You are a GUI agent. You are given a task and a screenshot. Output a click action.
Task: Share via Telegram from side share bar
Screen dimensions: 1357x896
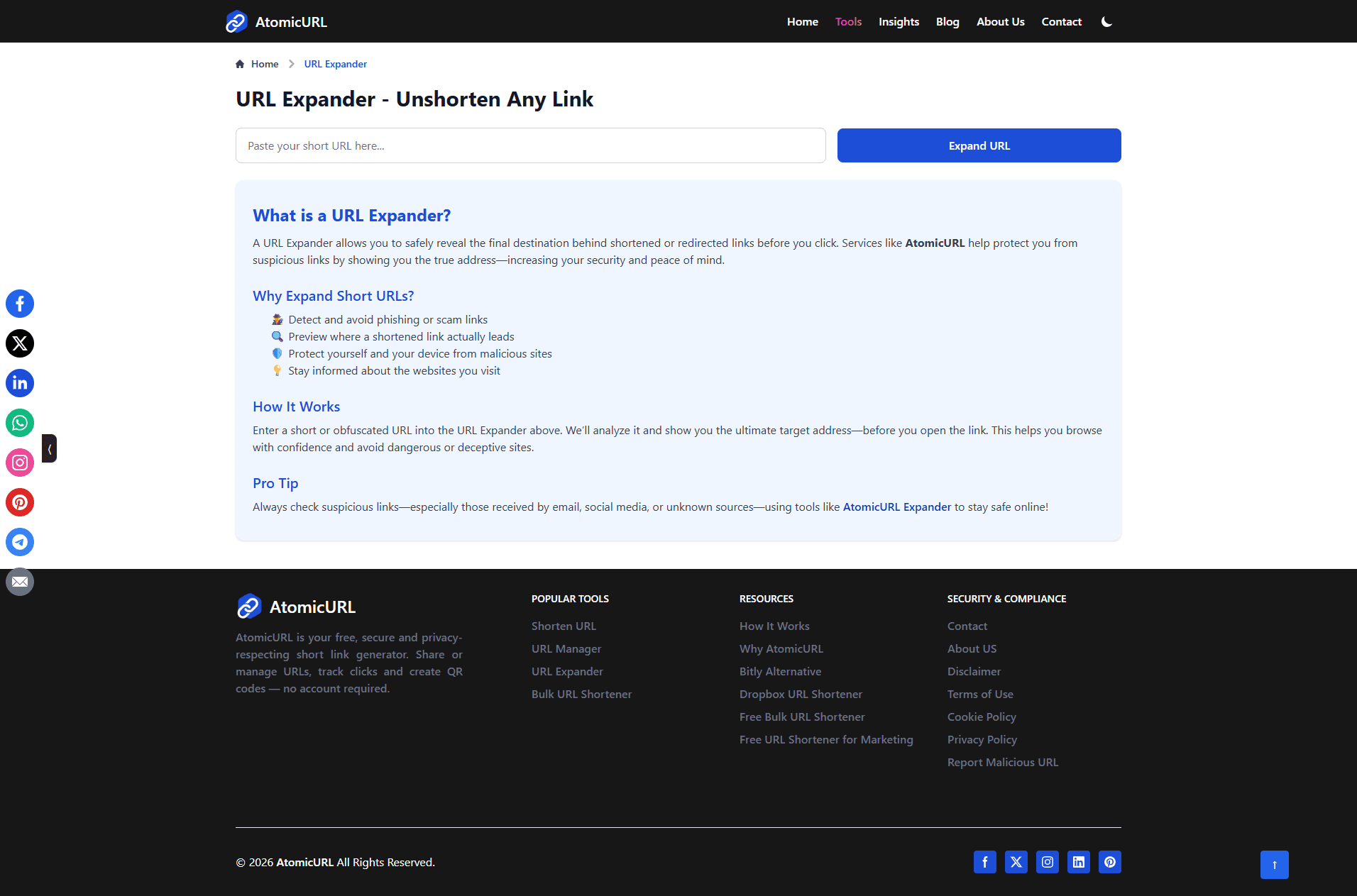20,542
